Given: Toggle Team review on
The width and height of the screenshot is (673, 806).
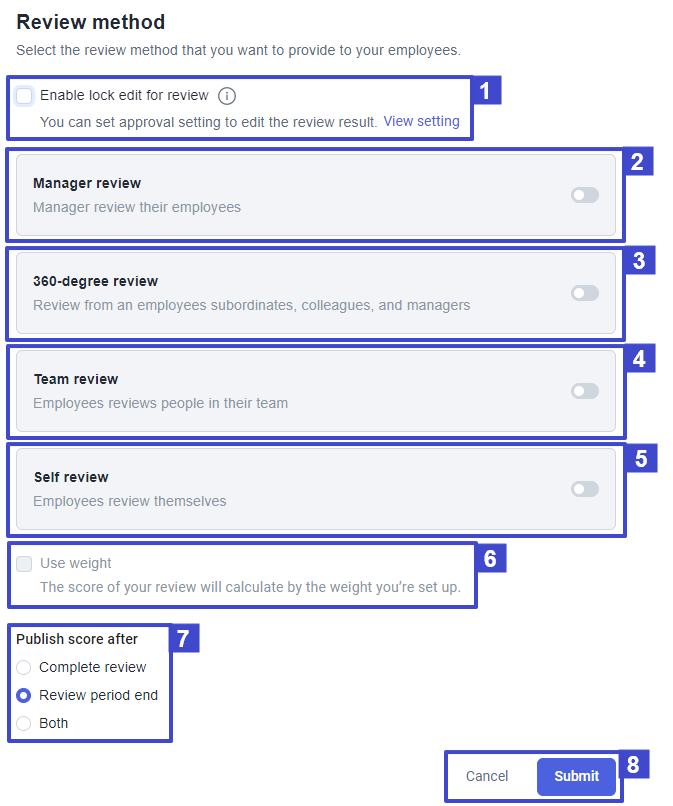Looking at the screenshot, I should click(584, 391).
